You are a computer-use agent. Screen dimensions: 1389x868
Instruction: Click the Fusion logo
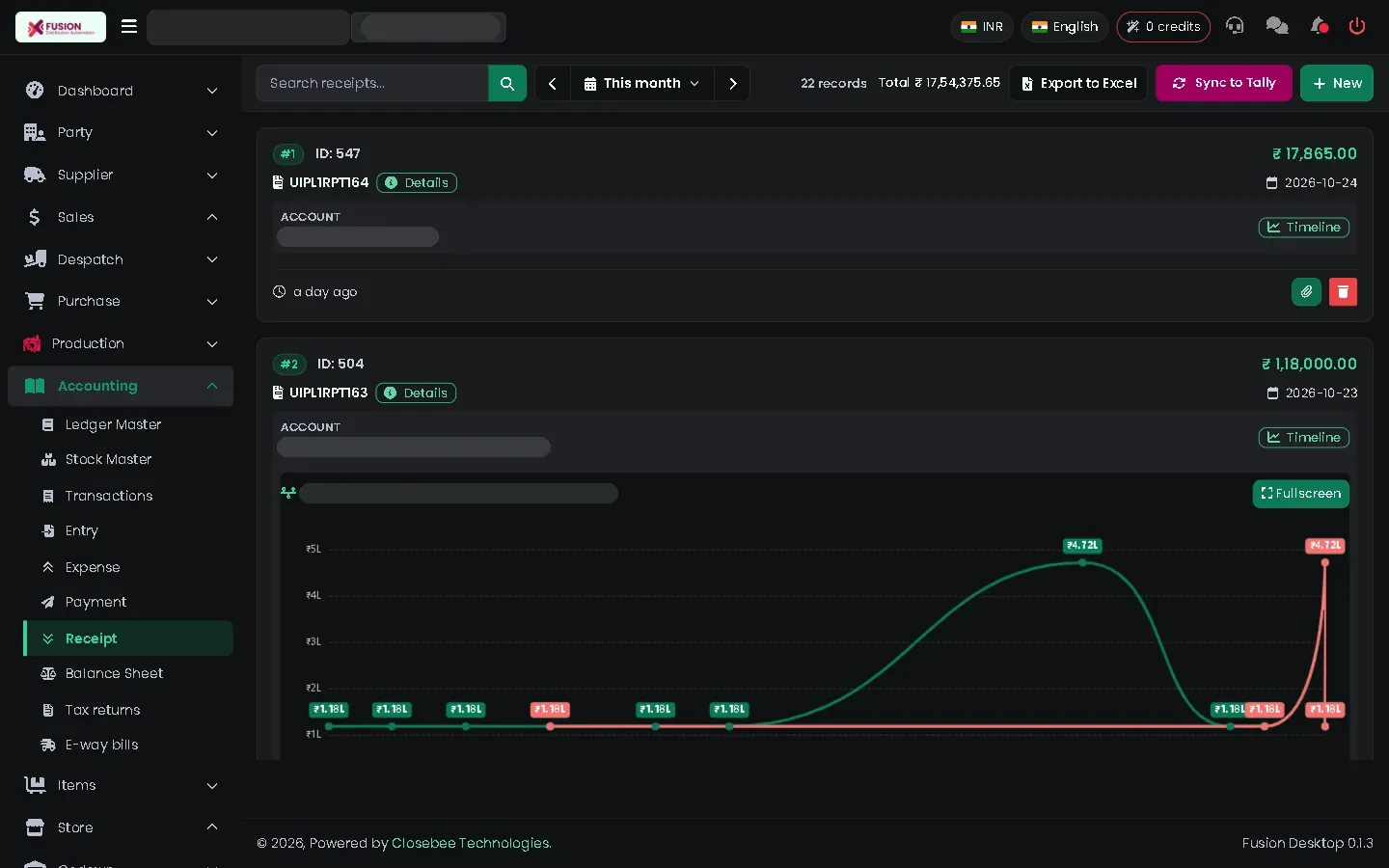coord(61,27)
